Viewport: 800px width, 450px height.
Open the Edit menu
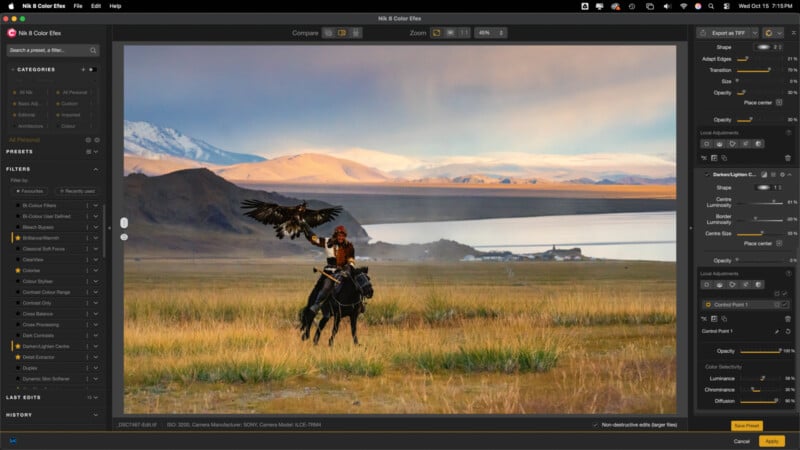click(96, 6)
